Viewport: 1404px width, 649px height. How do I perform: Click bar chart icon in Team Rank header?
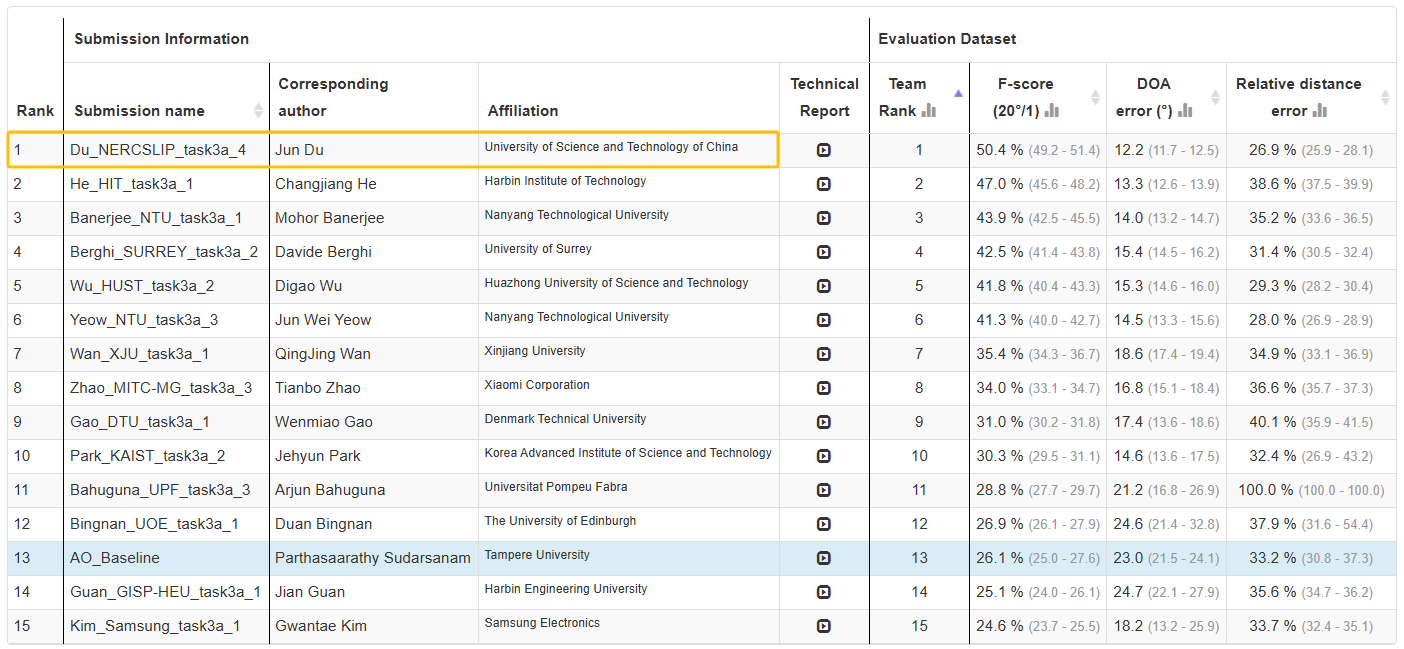tap(928, 111)
